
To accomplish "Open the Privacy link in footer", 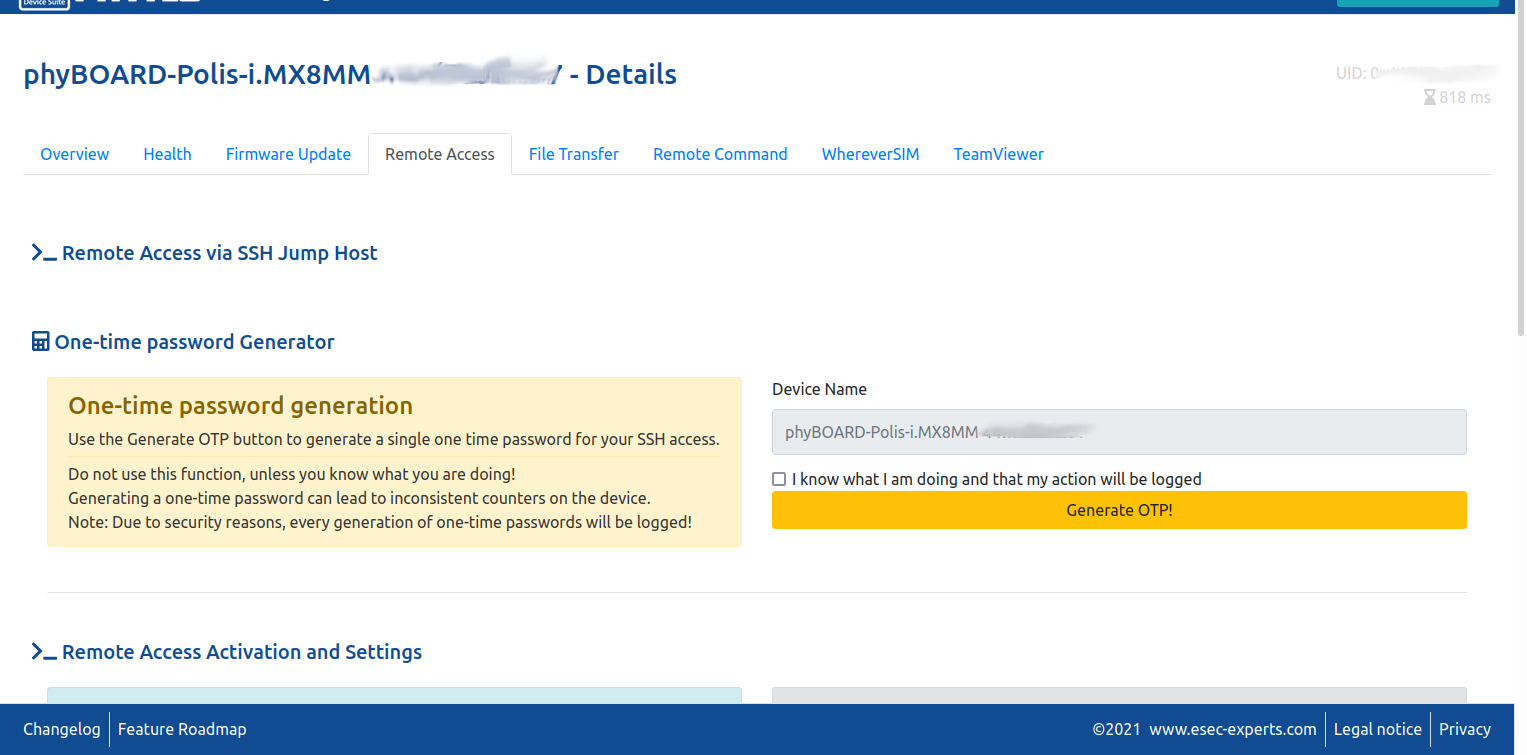I will pos(1464,729).
